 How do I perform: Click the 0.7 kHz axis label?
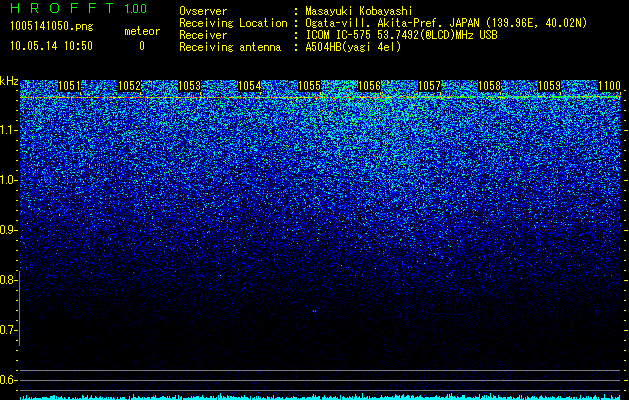(7, 330)
